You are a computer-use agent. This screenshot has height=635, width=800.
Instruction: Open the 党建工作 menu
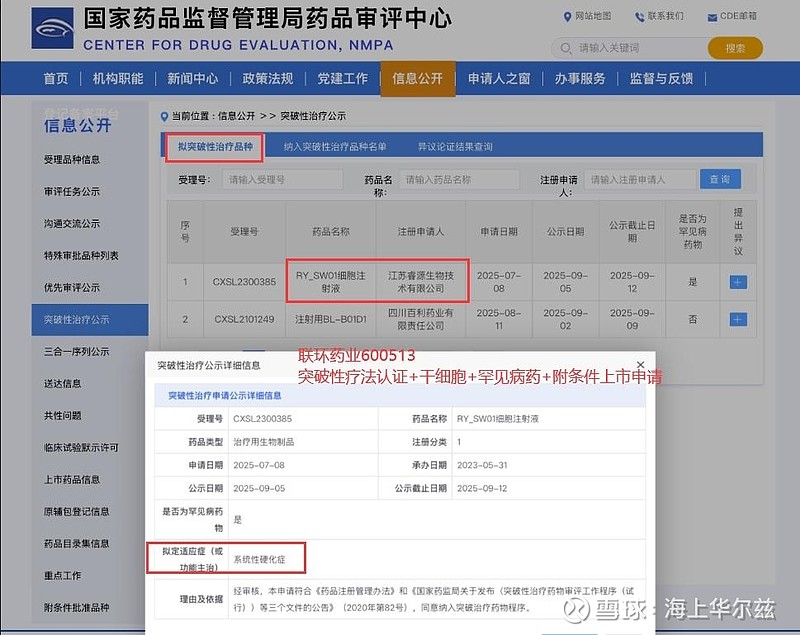(x=342, y=79)
